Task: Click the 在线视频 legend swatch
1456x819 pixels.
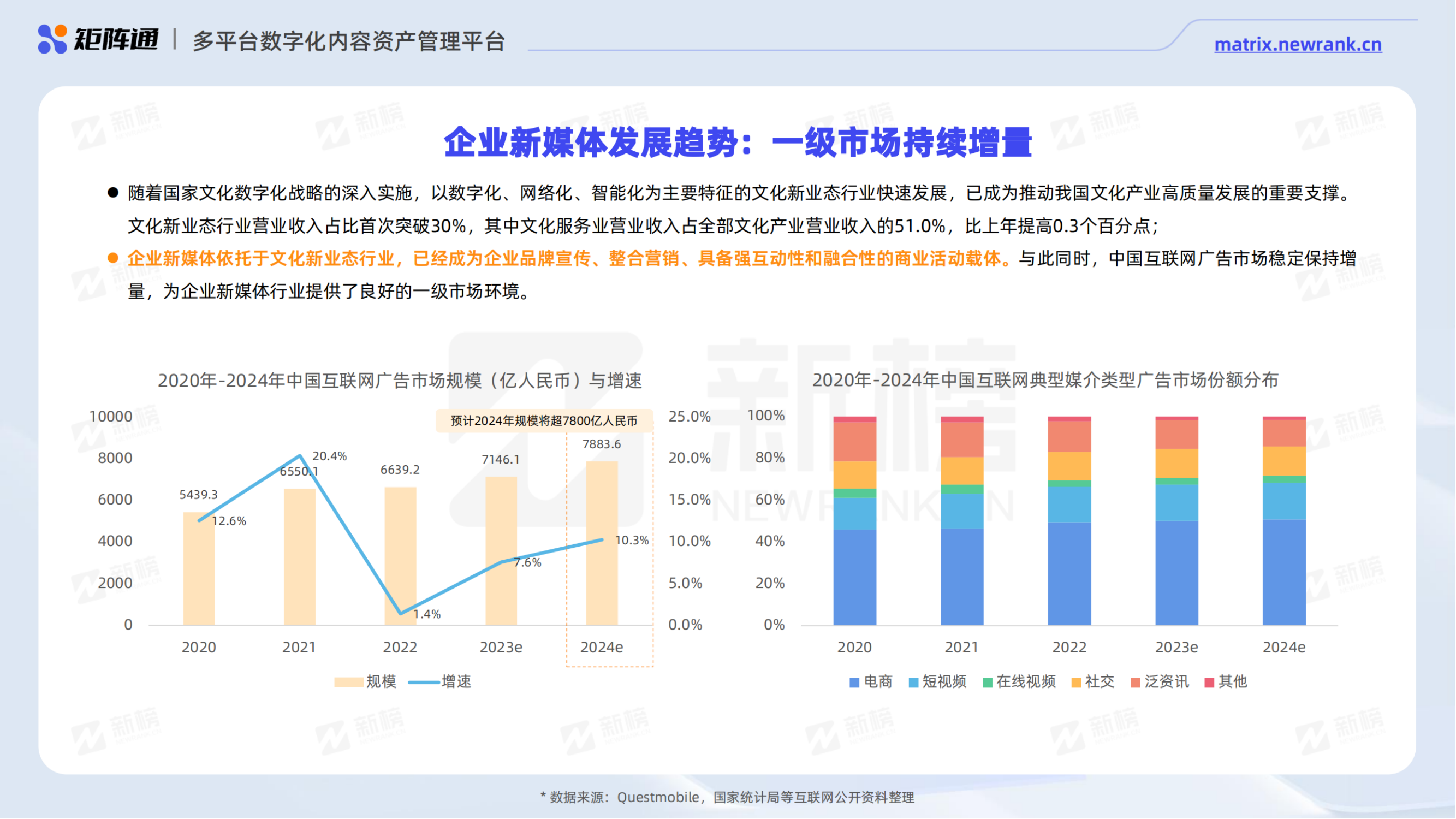Action: tap(988, 682)
